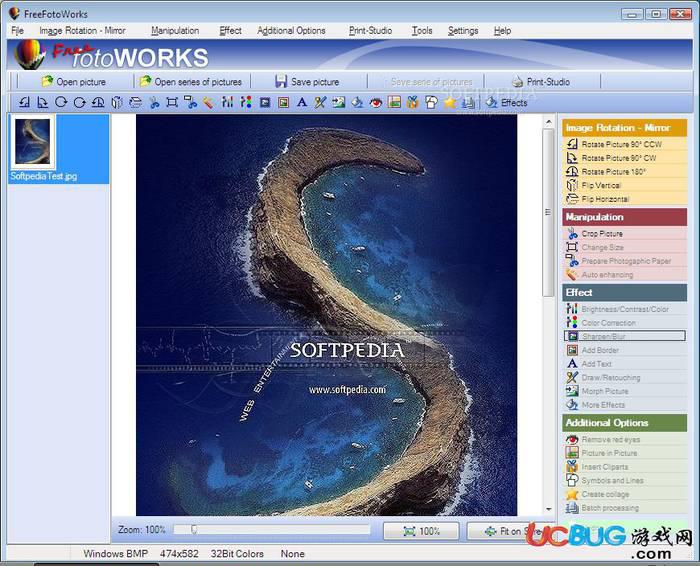700x566 pixels.
Task: Click the Morph Picture toolbar icon
Action: coord(338,103)
